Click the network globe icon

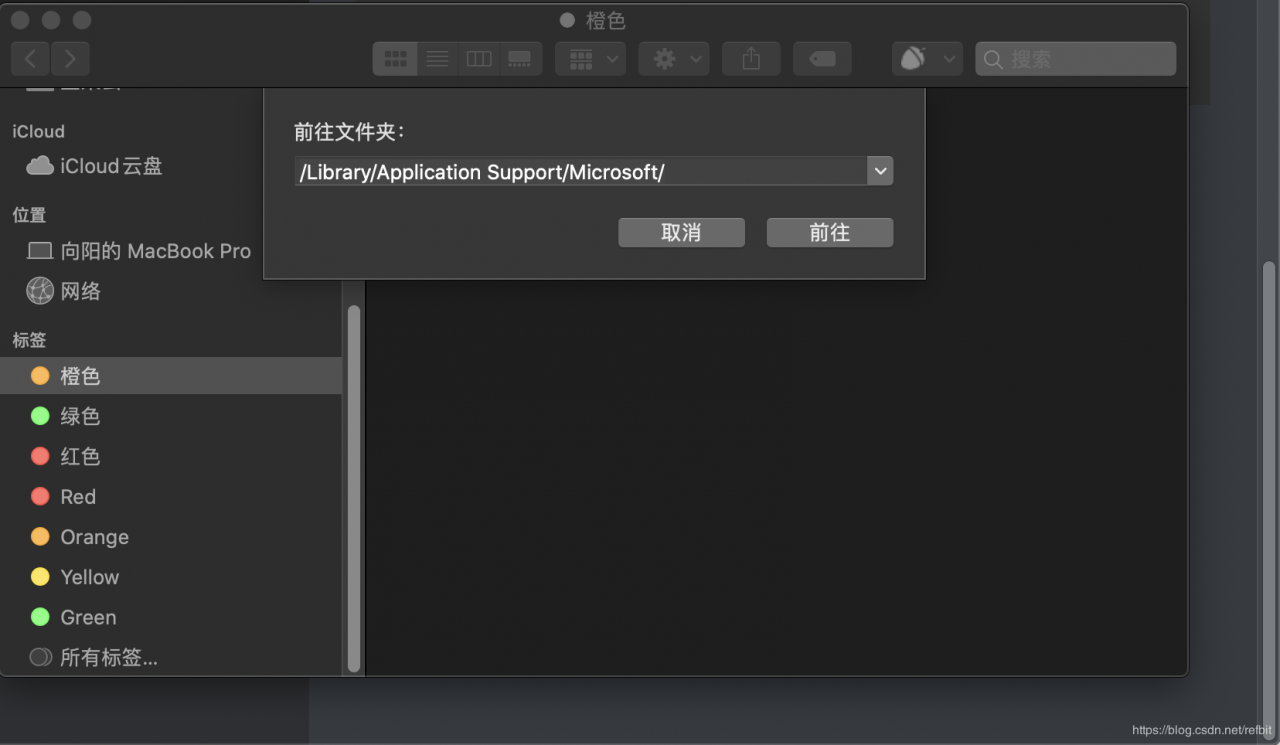click(40, 291)
